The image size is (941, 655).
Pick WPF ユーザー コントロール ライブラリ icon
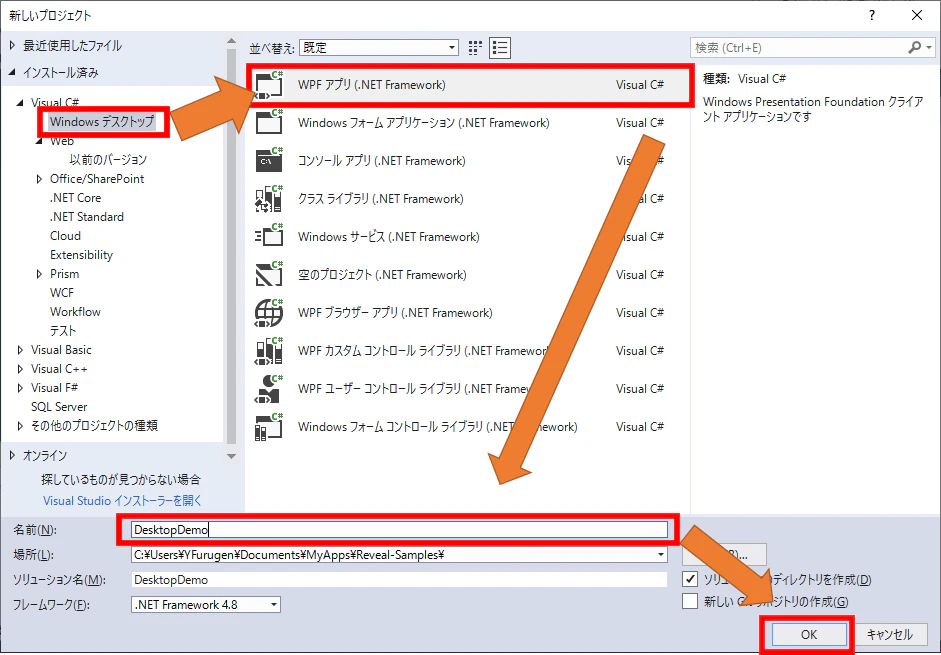(x=269, y=388)
